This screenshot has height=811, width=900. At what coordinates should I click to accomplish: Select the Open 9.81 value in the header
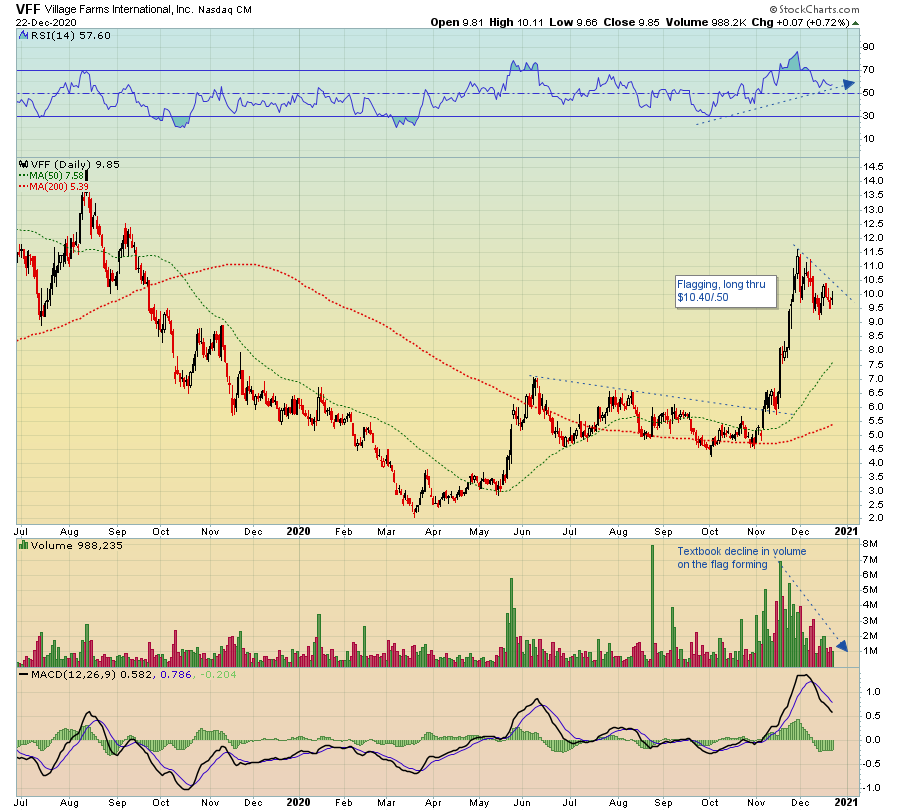(x=457, y=22)
